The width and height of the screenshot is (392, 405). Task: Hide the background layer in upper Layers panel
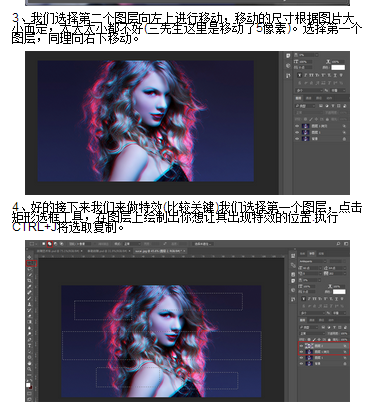[297, 139]
